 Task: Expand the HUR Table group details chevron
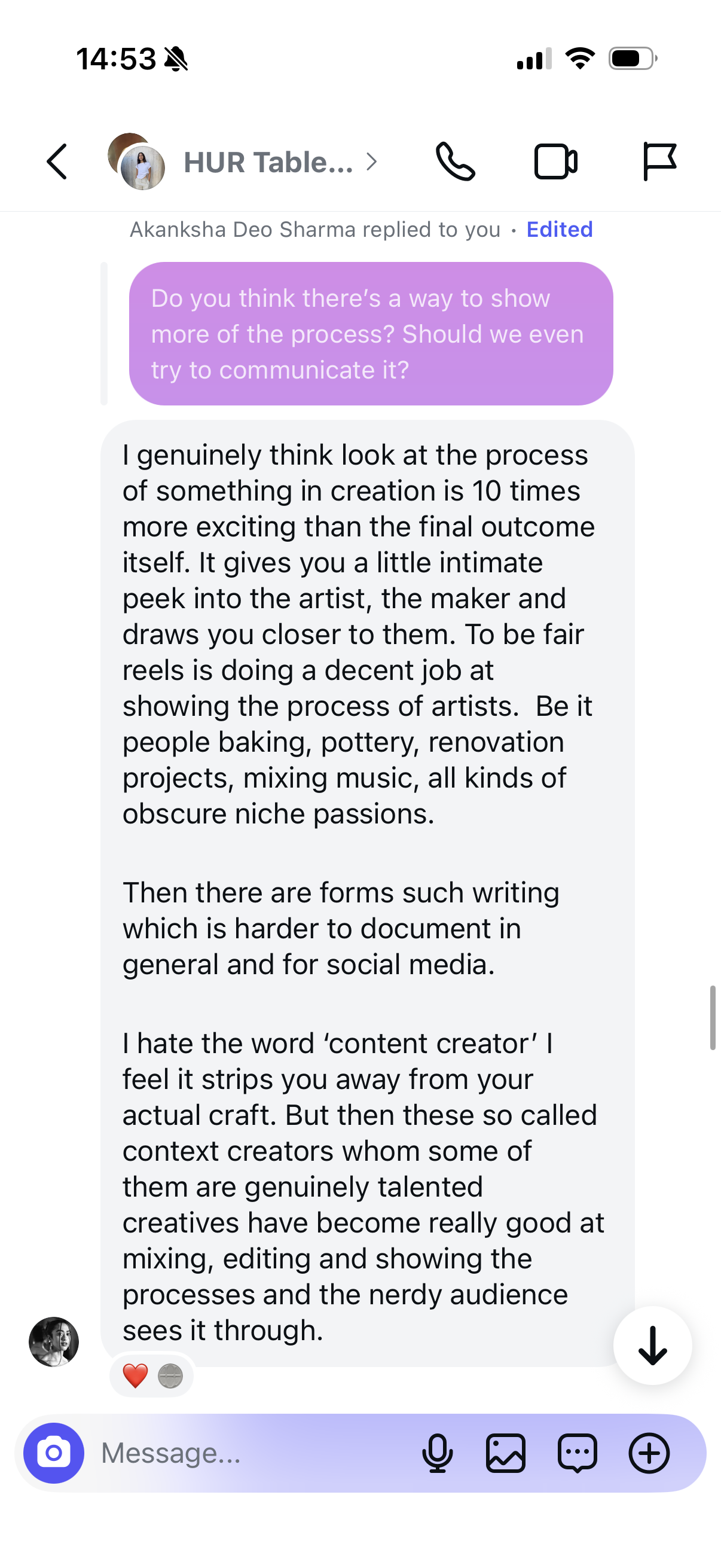coord(371,162)
